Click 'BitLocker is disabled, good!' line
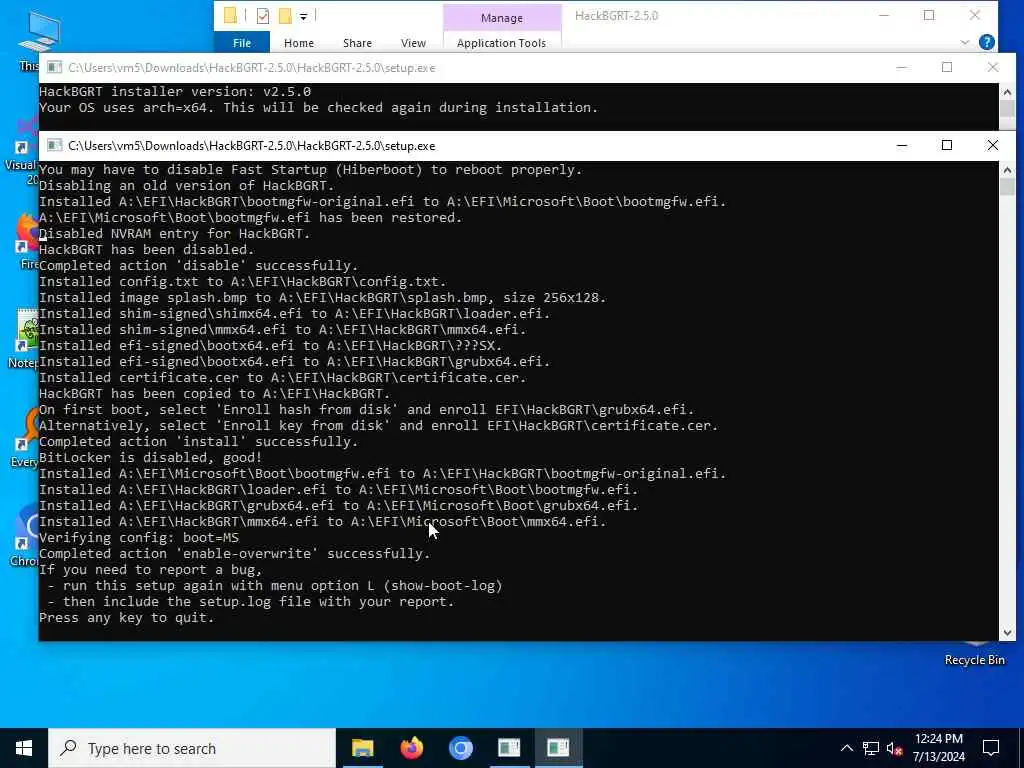This screenshot has width=1024, height=768. (x=150, y=457)
